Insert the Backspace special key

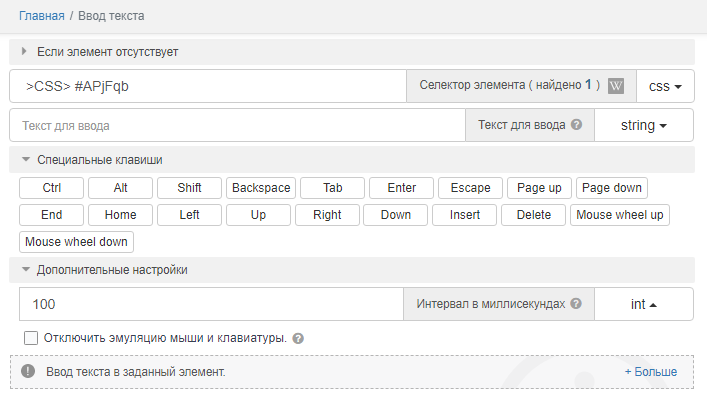click(261, 188)
